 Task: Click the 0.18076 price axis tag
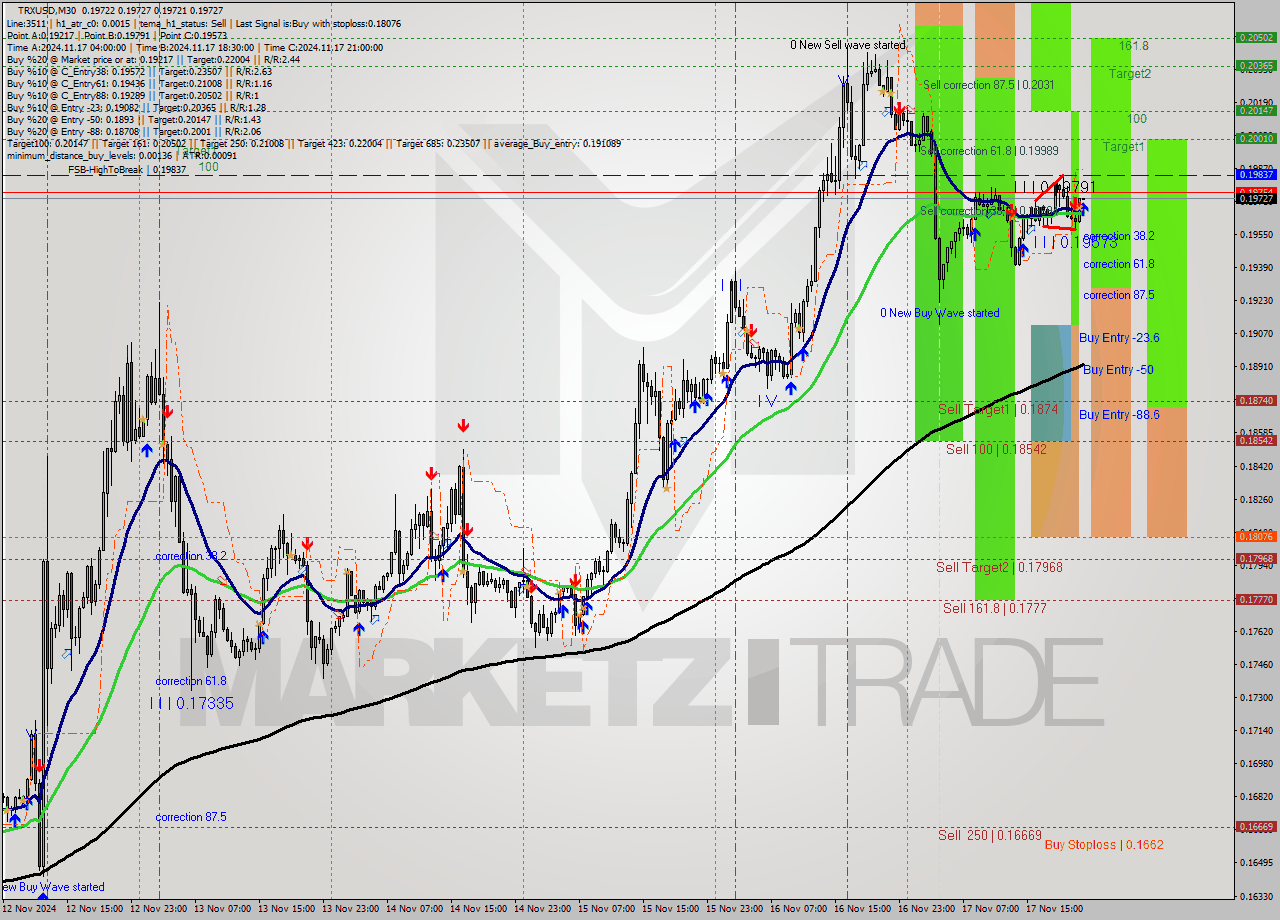[1255, 536]
